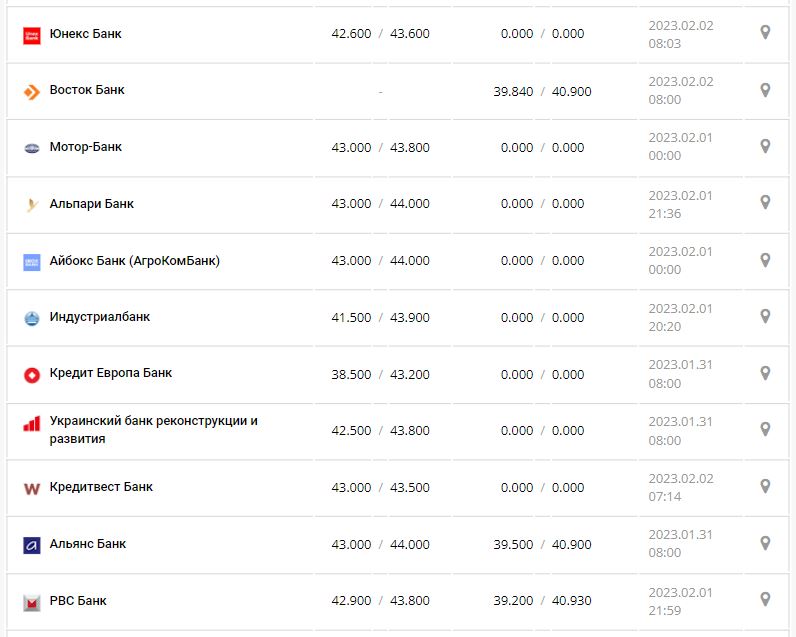Click the Альянс Банк logo icon
Image resolution: width=796 pixels, height=637 pixels.
click(31, 545)
